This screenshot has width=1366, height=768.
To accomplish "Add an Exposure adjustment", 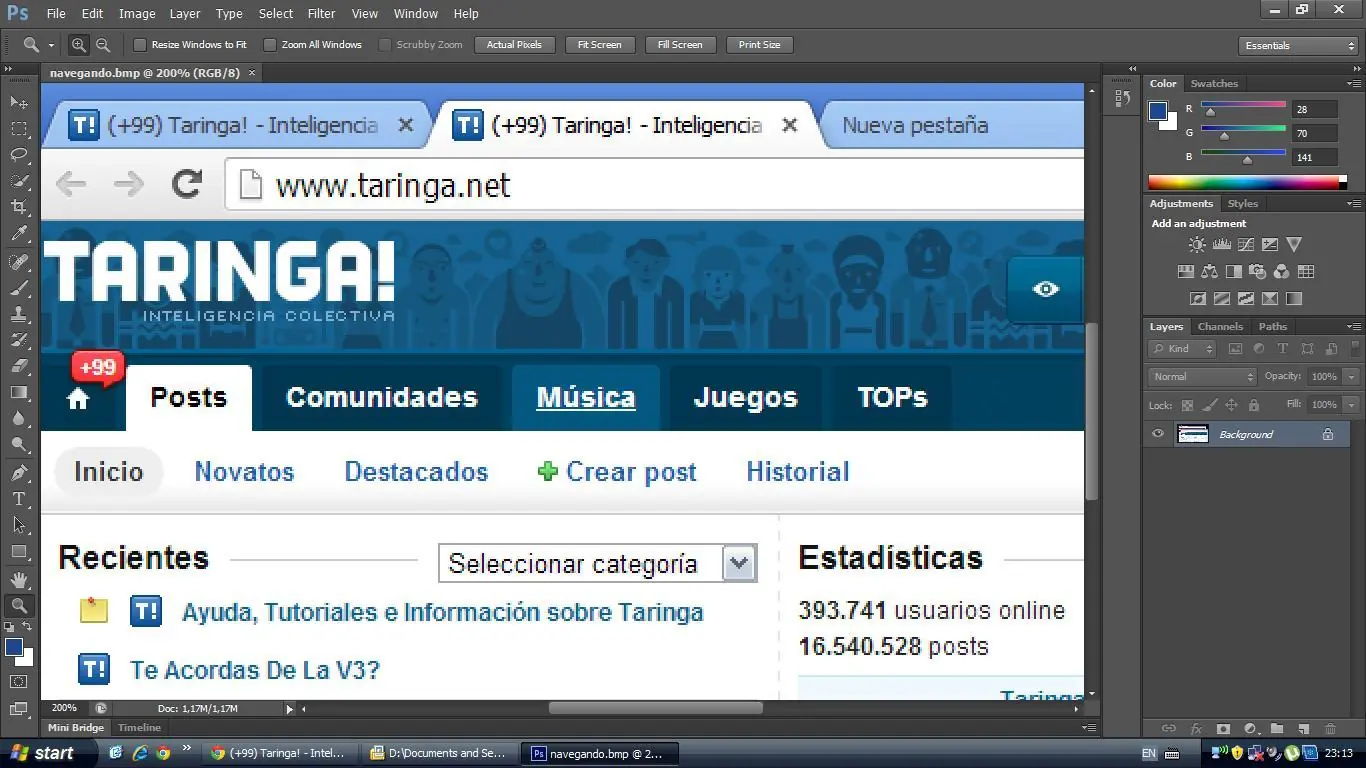I will click(1269, 244).
